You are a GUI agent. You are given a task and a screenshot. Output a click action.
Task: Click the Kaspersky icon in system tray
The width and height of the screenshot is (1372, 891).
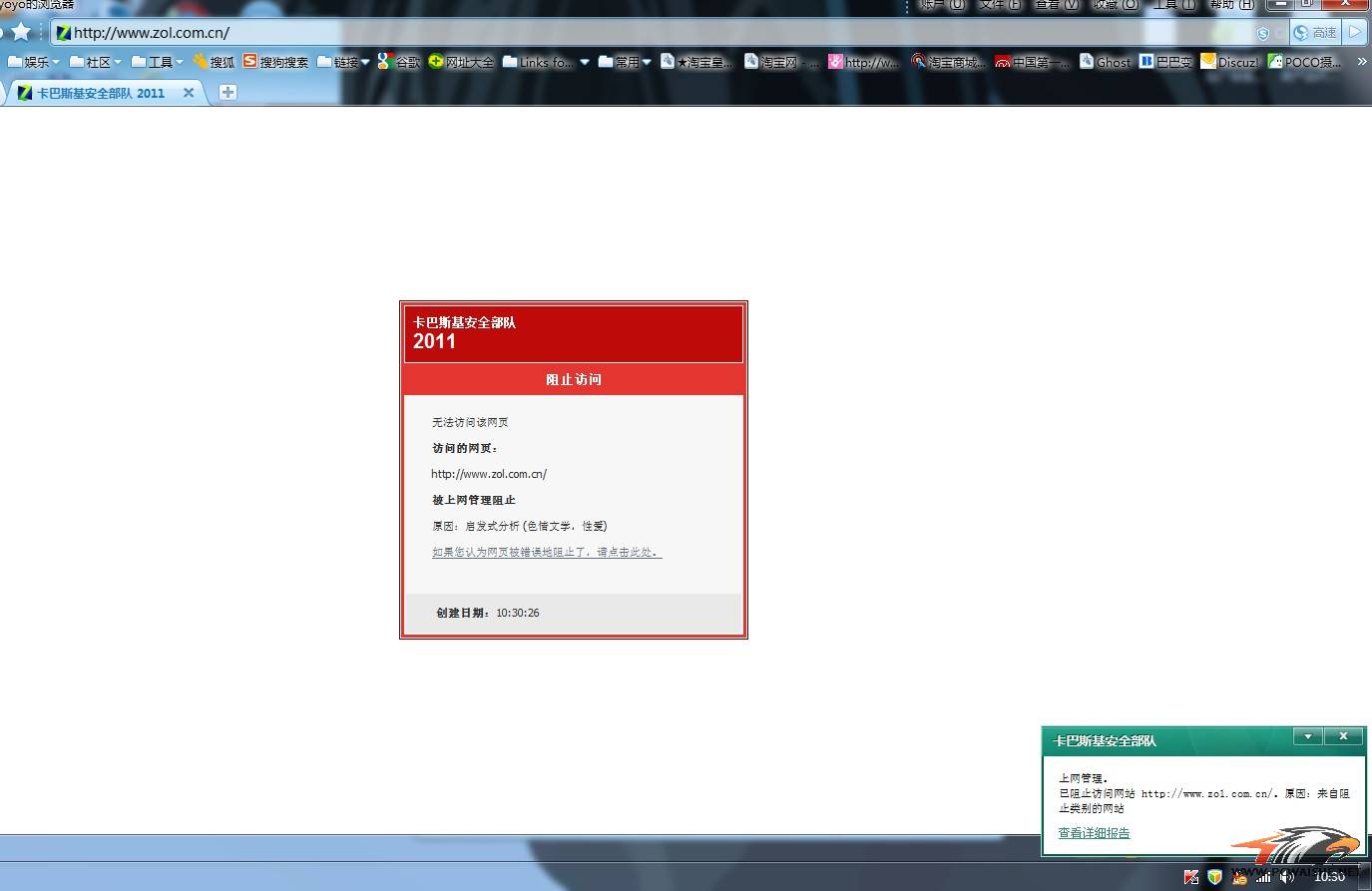[1191, 877]
